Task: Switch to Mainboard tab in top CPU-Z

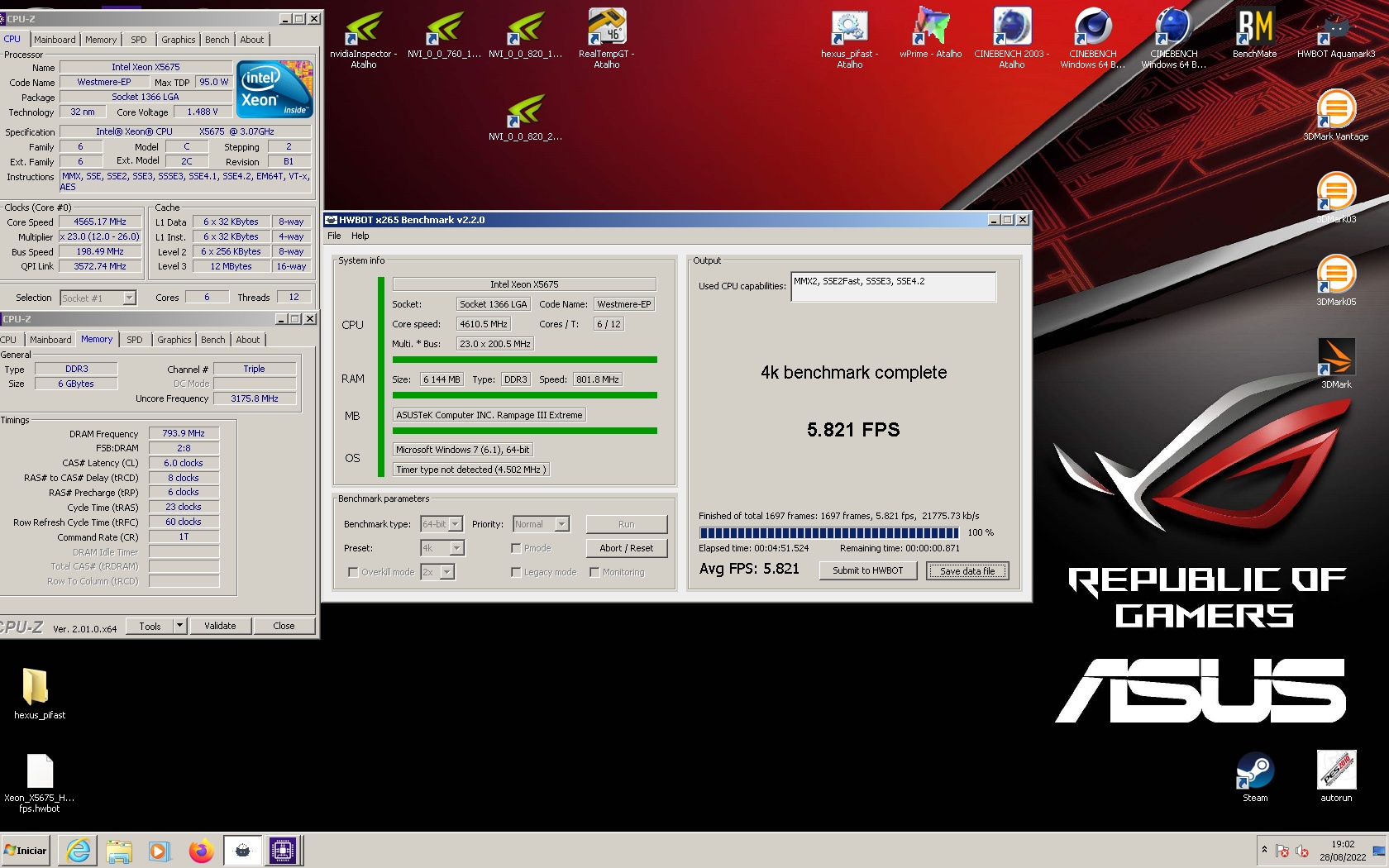Action: (55, 40)
